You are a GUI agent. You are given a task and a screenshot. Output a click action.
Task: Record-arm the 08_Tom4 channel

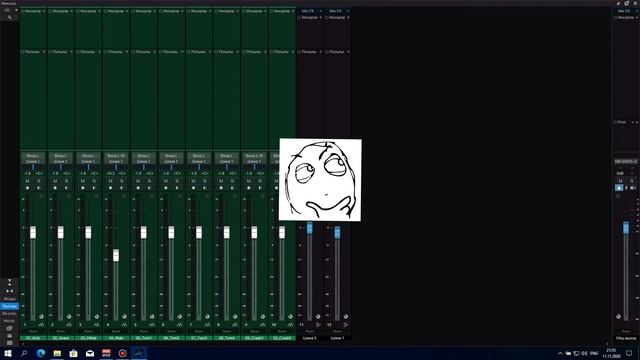[x=221, y=188]
